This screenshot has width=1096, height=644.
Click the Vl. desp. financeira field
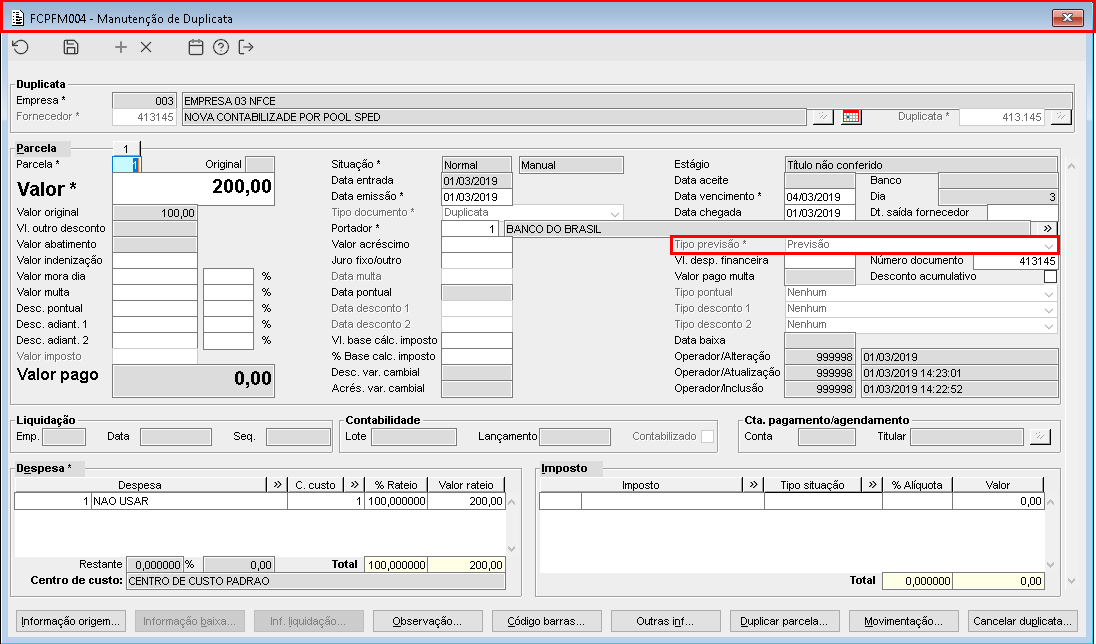pos(820,261)
